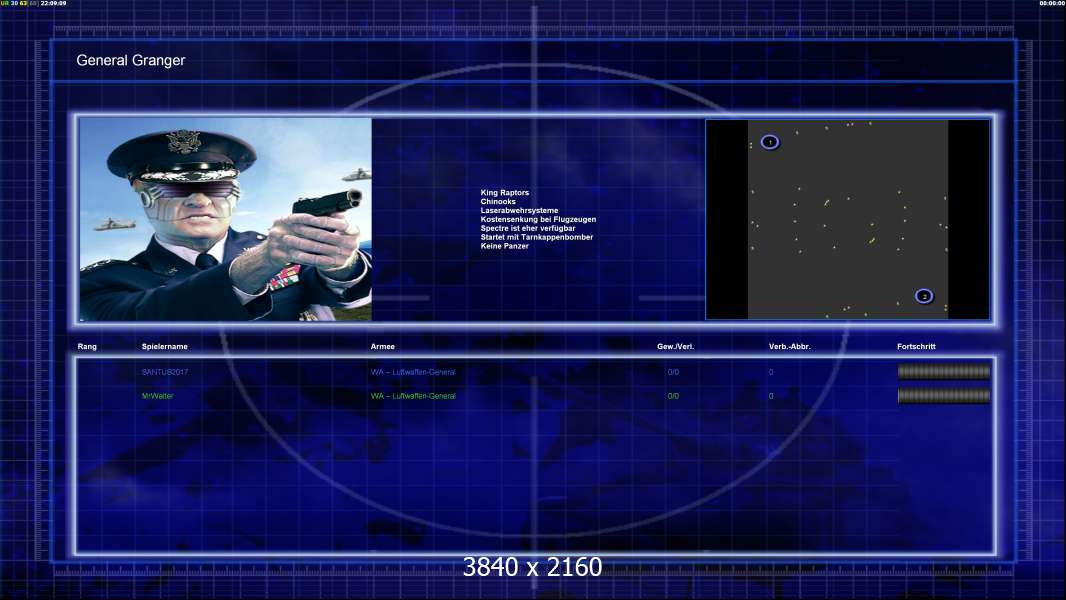Click the 'General Granger' title text
This screenshot has width=1066, height=600.
click(x=131, y=60)
